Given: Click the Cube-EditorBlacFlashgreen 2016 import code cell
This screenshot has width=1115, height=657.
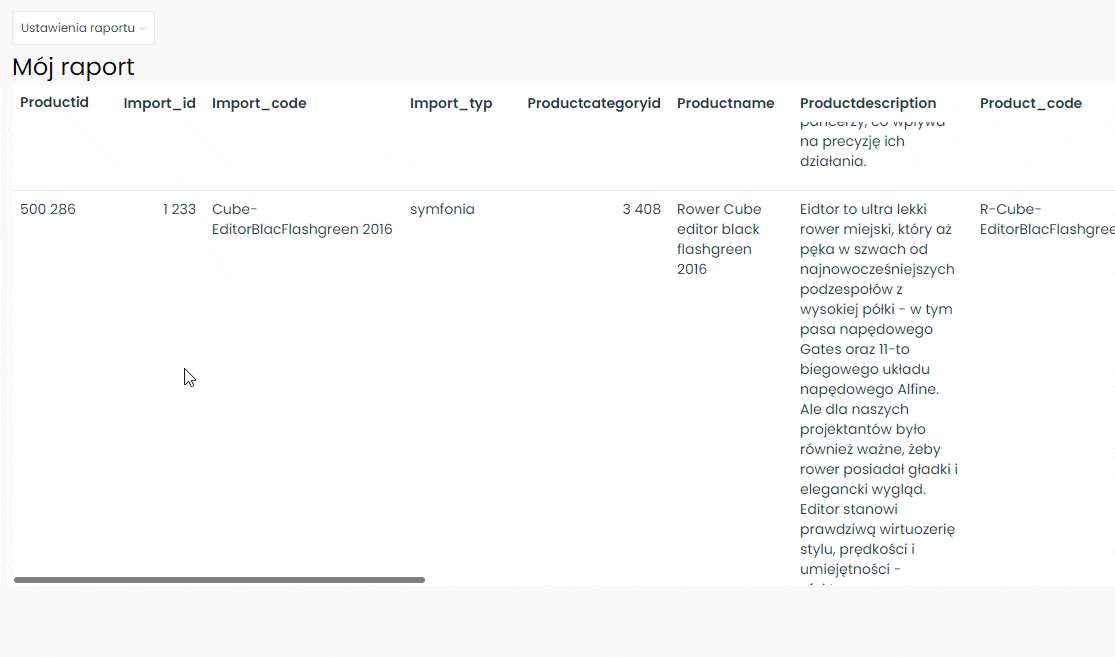Looking at the screenshot, I should point(302,219).
